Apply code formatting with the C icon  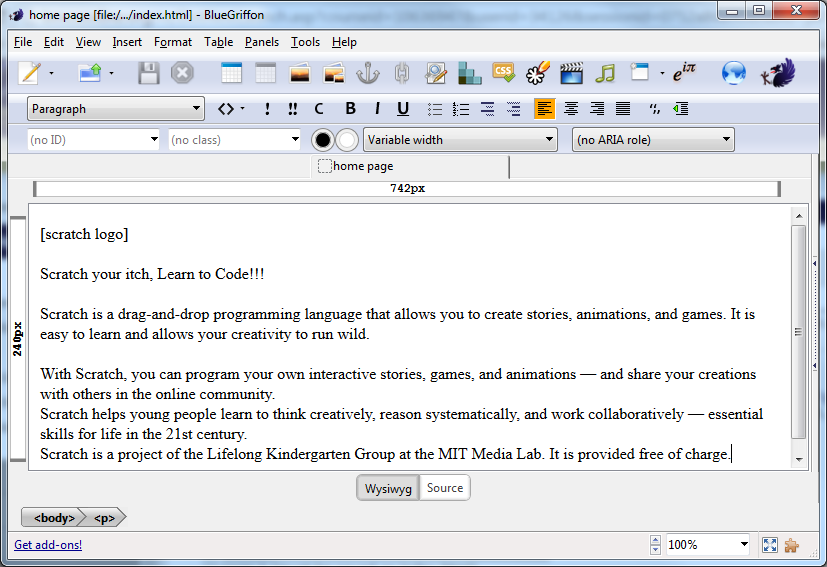pyautogui.click(x=319, y=109)
